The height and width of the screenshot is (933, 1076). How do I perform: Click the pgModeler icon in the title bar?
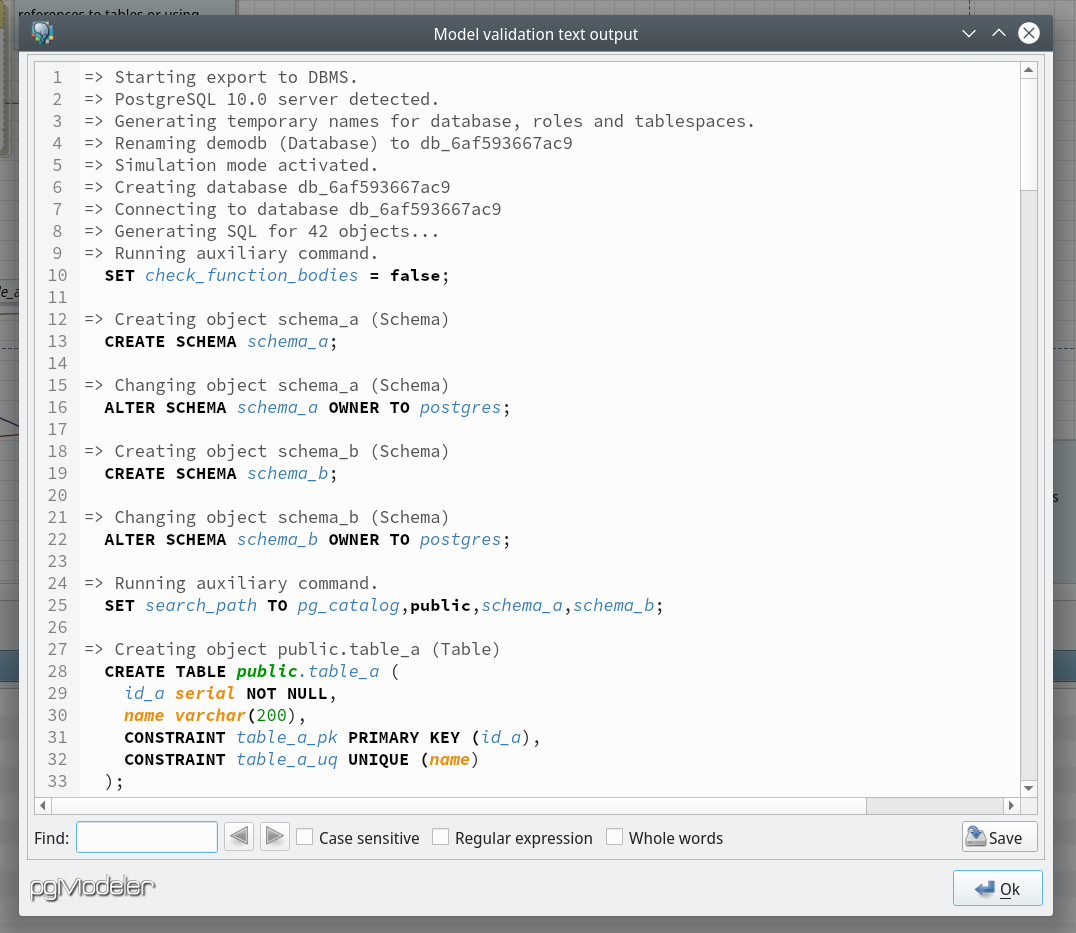coord(42,32)
